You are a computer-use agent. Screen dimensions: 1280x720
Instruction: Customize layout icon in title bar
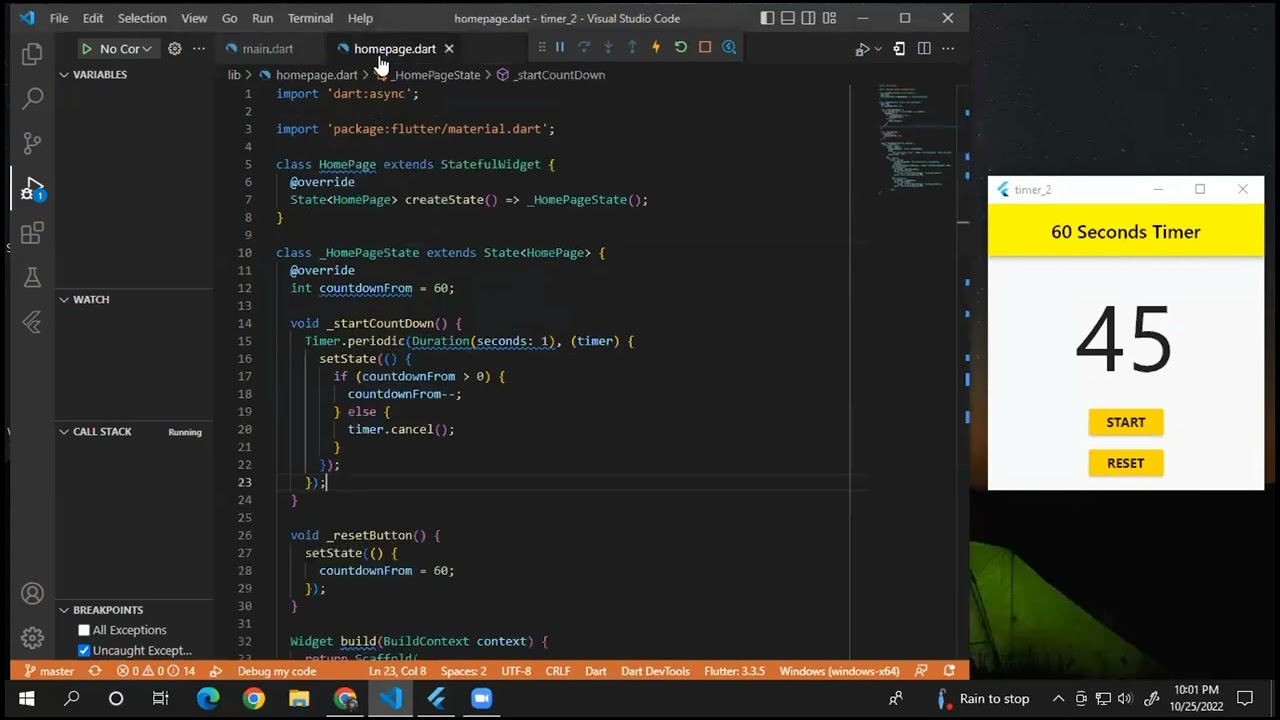829,18
